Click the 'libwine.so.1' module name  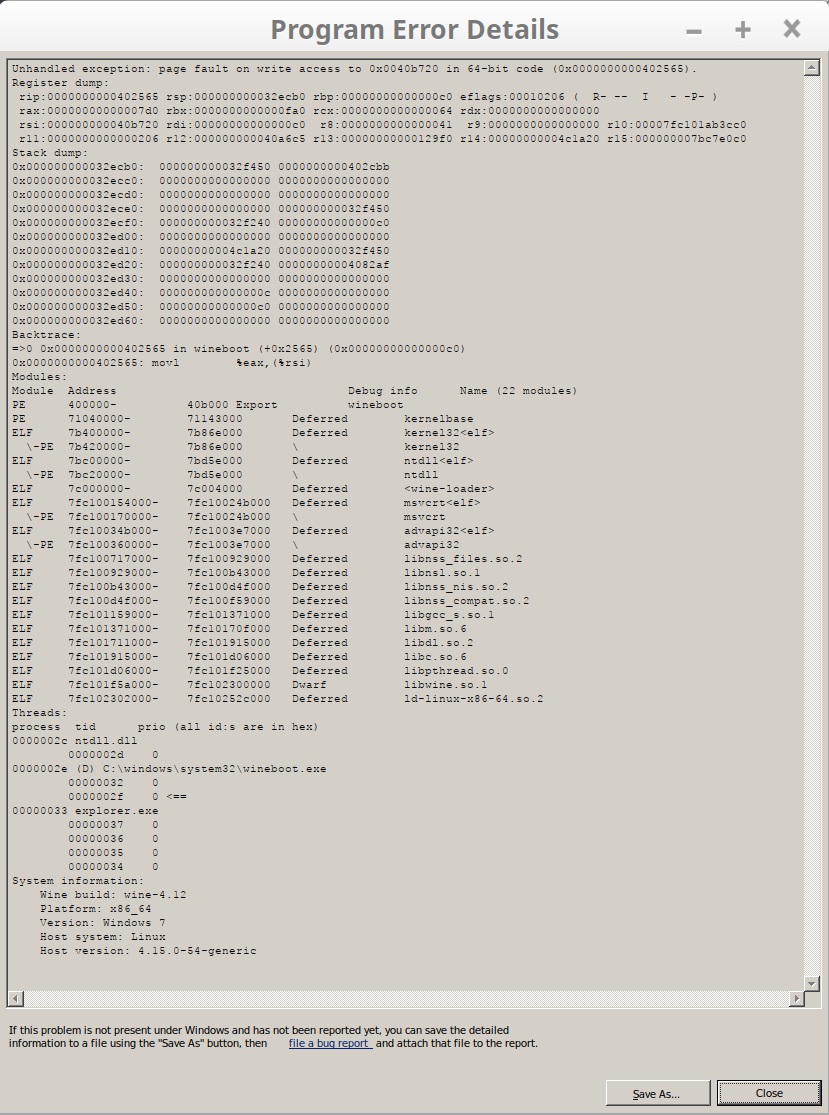[446, 685]
